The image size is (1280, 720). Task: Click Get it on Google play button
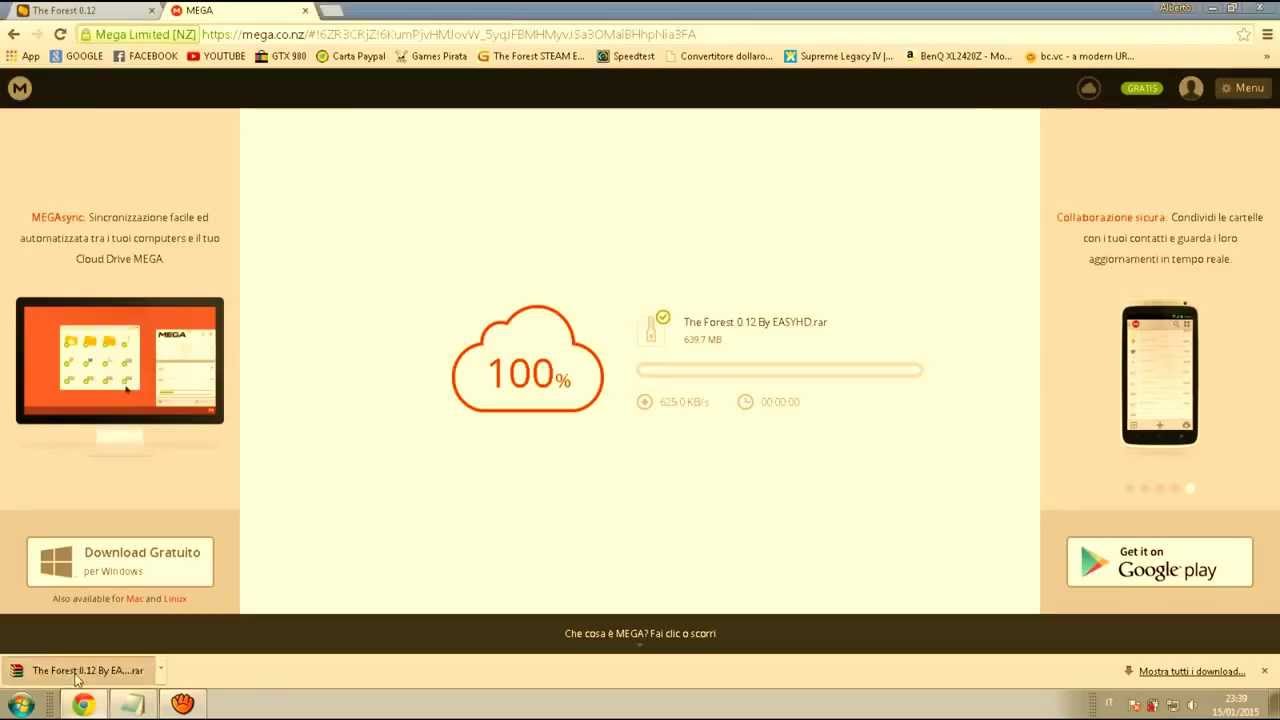(1159, 561)
